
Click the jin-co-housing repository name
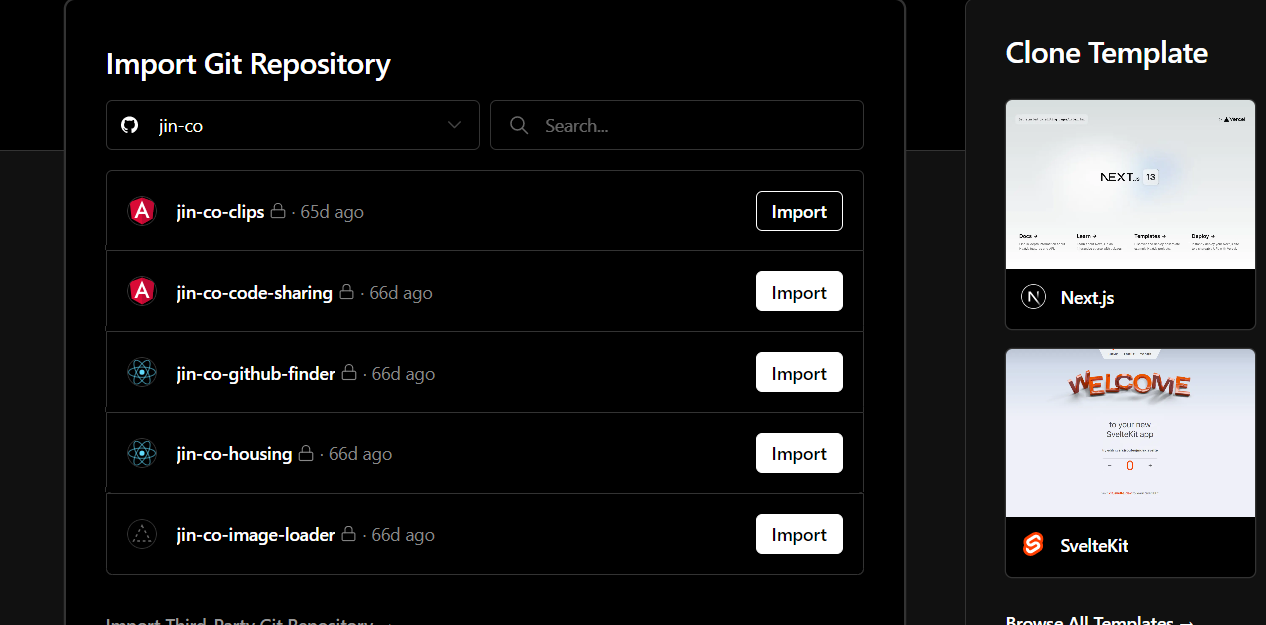coord(234,453)
